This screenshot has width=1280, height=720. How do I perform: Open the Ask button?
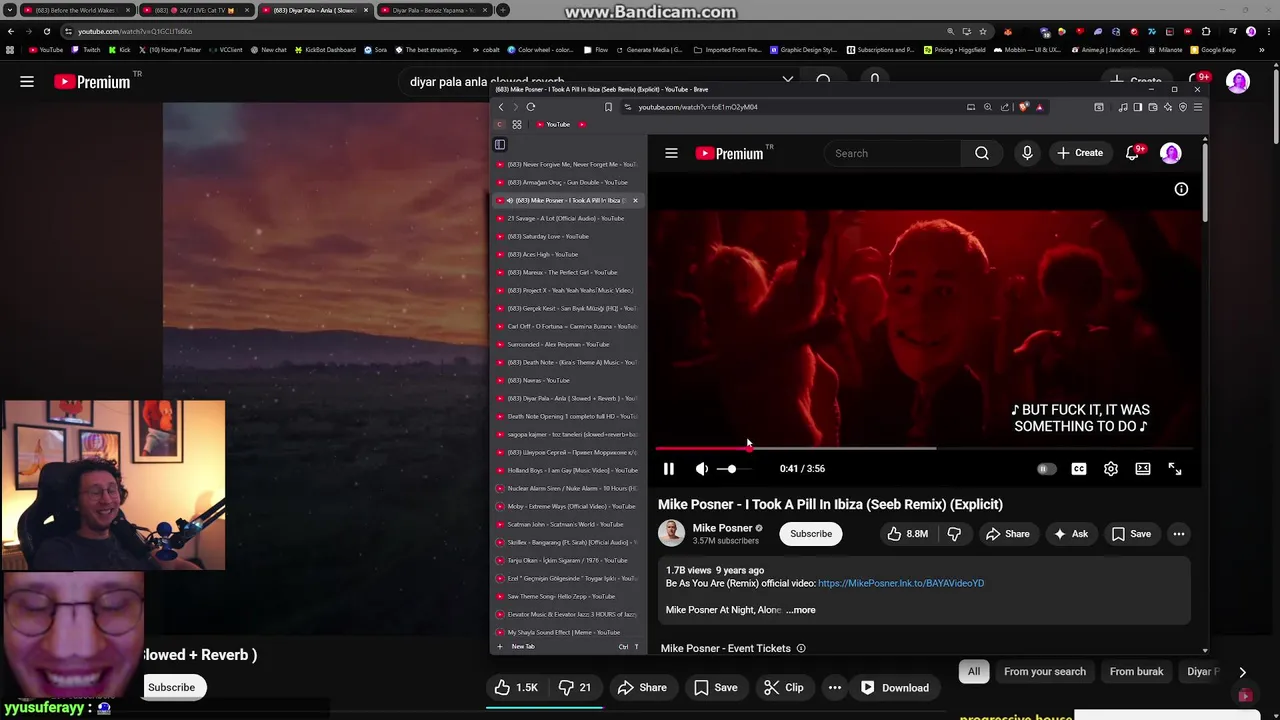point(1070,534)
